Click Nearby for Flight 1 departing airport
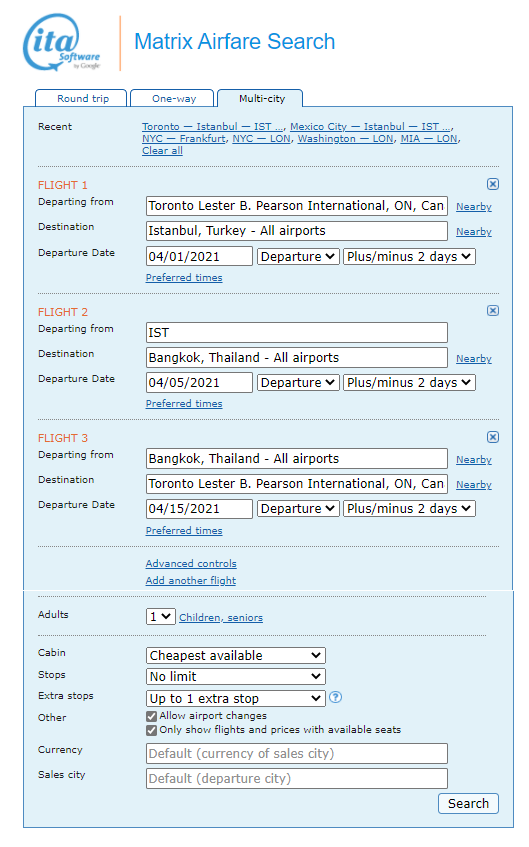This screenshot has width=529, height=847. click(x=474, y=207)
